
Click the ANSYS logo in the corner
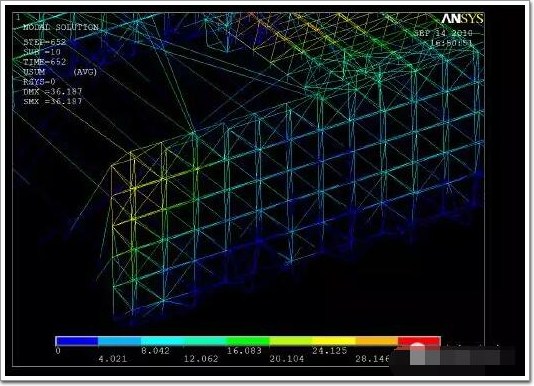[x=462, y=19]
